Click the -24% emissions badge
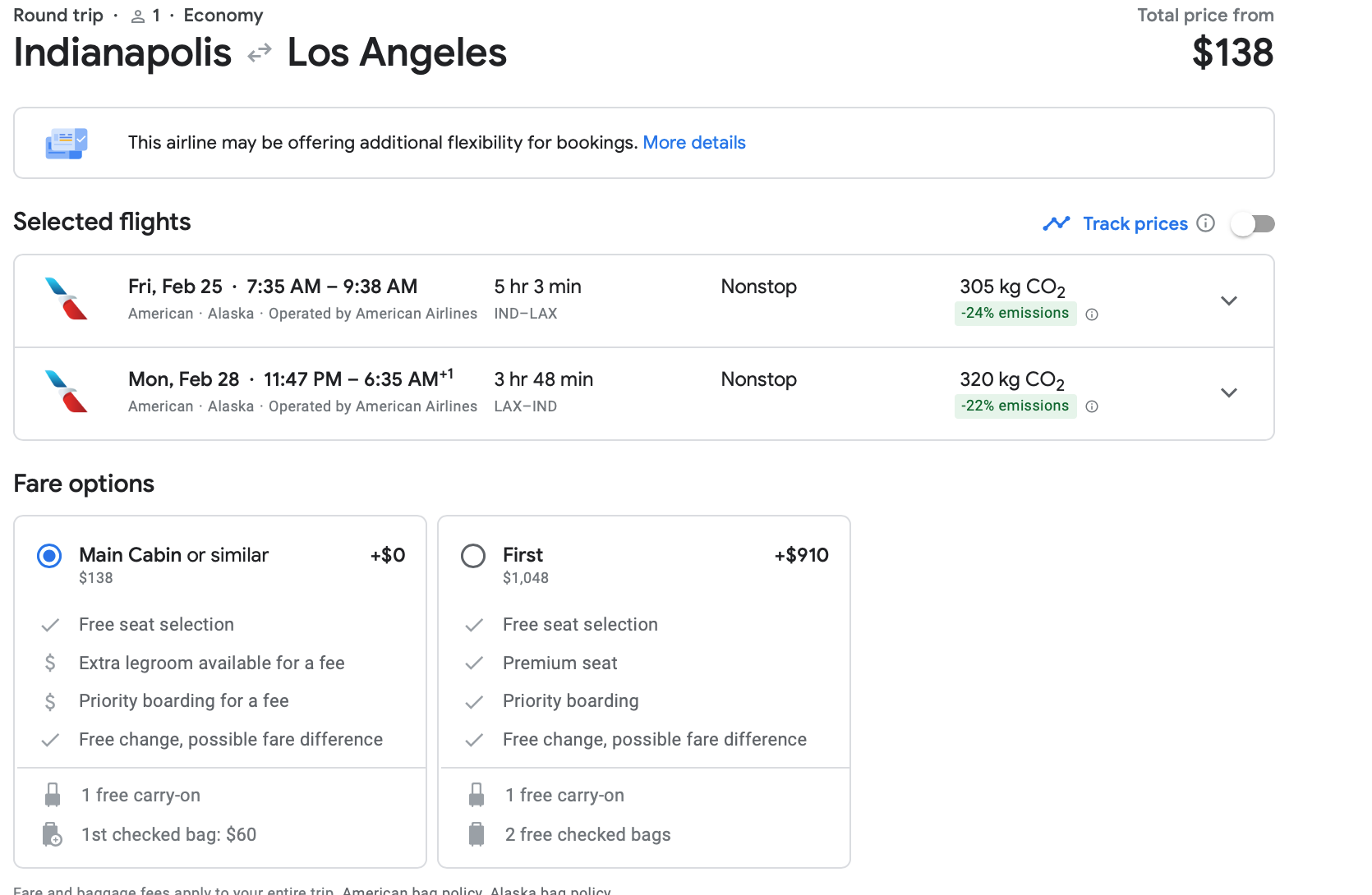The image size is (1372, 895). pos(1015,313)
